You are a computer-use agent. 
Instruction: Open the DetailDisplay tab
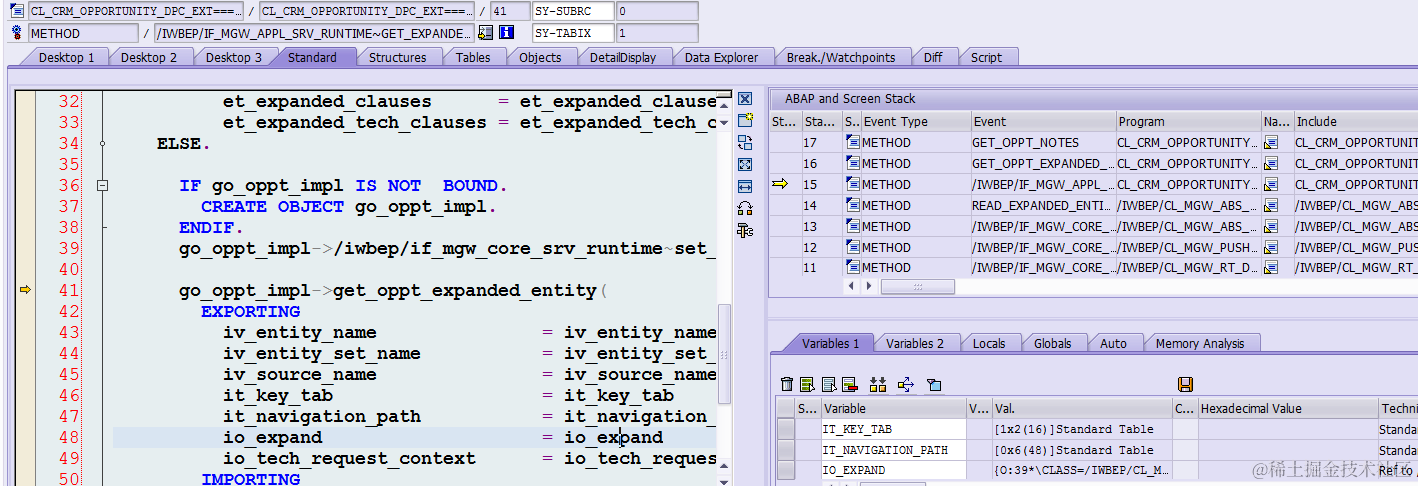[623, 57]
